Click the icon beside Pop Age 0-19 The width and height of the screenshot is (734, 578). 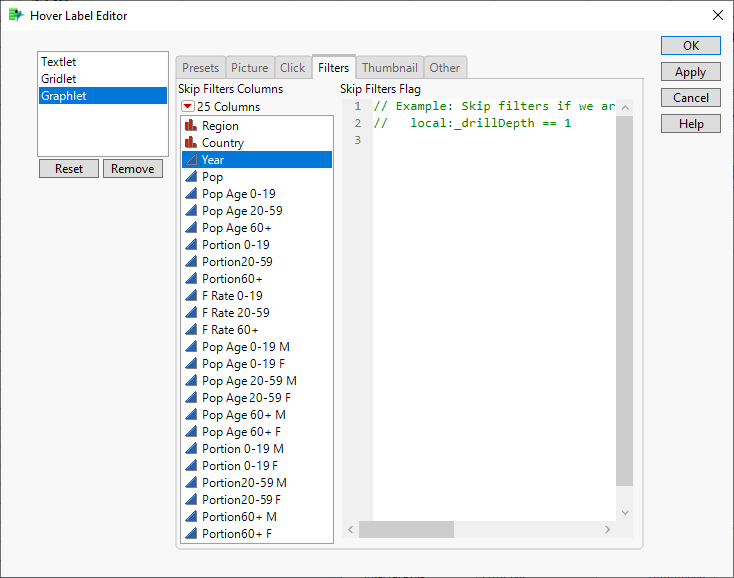point(191,193)
